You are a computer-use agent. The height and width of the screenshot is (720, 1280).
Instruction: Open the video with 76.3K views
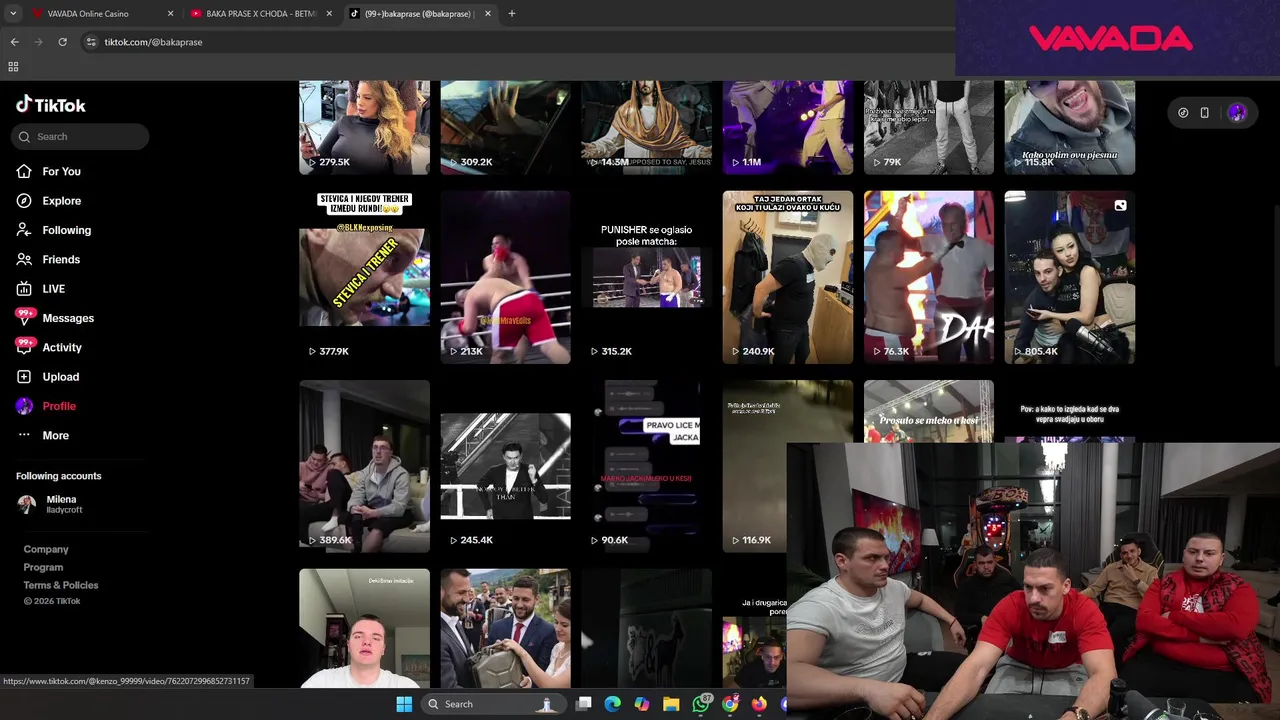tap(929, 277)
